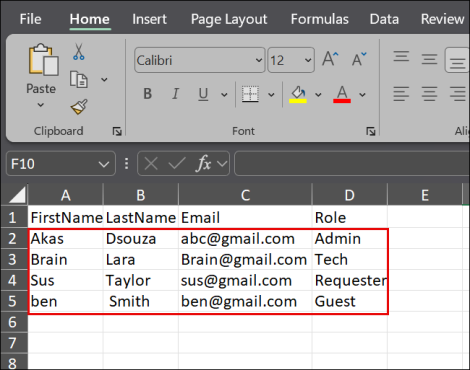
Task: Select column C header
Action: [245, 195]
